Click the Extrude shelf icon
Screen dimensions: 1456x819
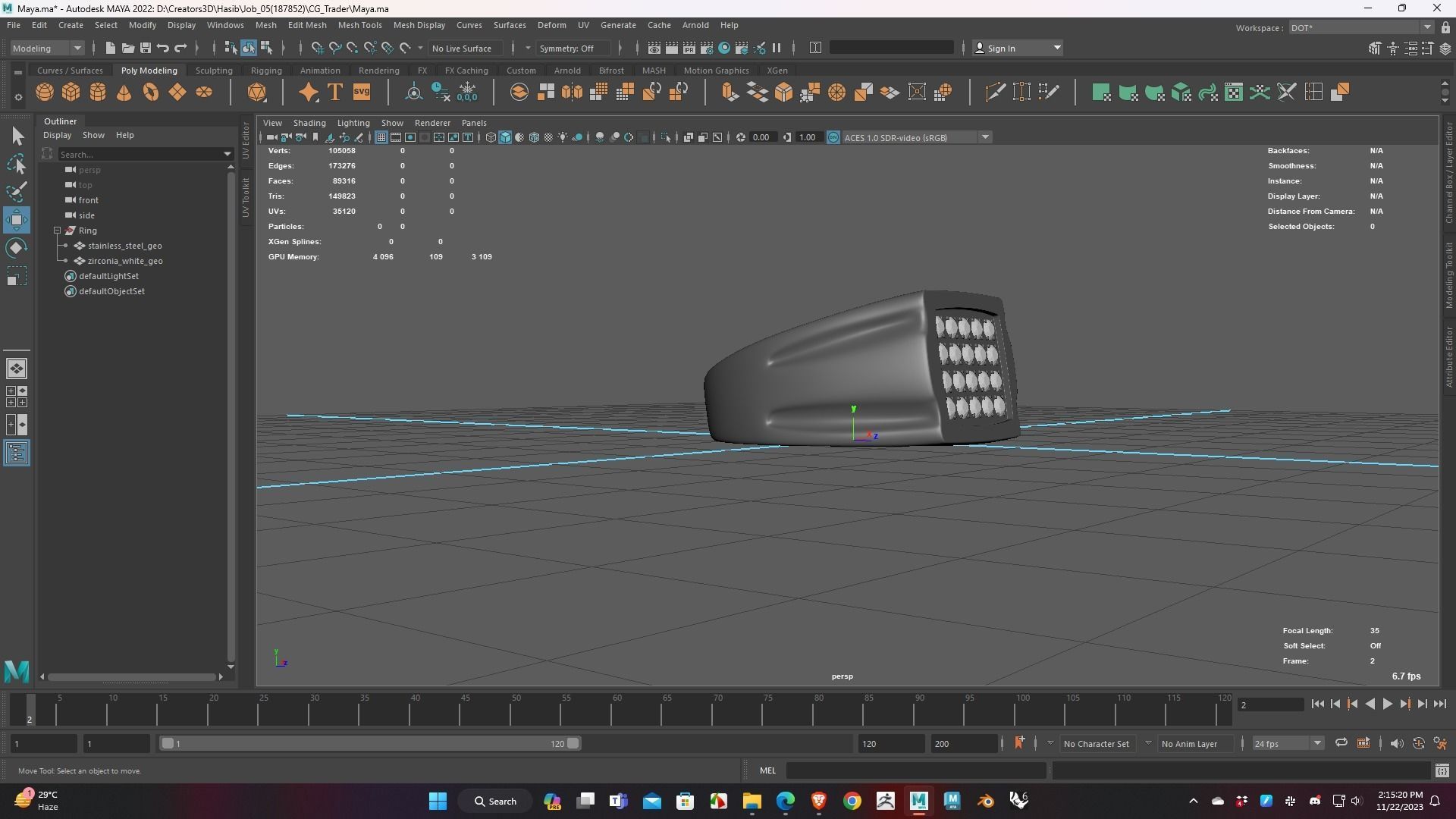pos(730,93)
